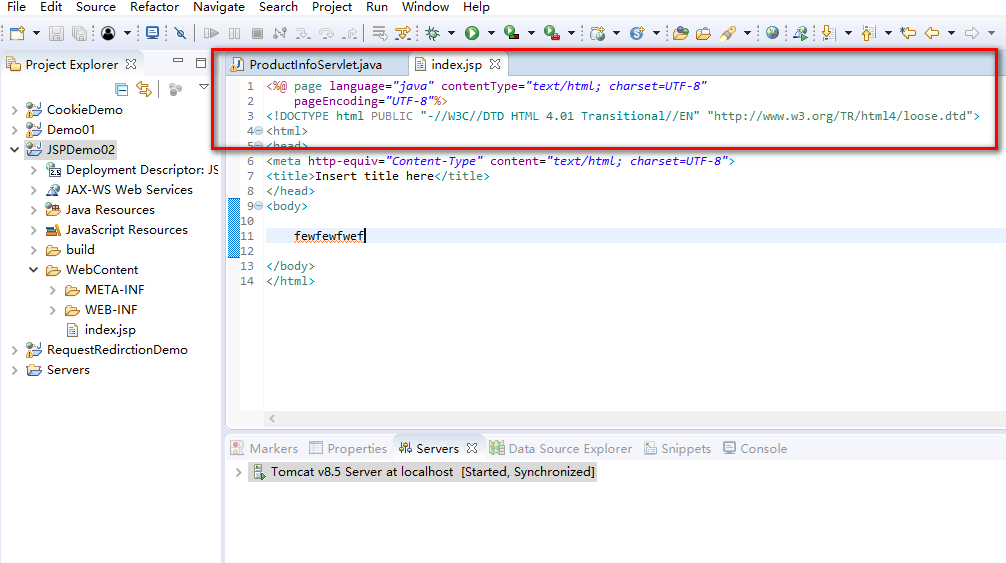This screenshot has width=1006, height=563.
Task: Click the Open Task folder icon
Action: pyautogui.click(x=704, y=33)
